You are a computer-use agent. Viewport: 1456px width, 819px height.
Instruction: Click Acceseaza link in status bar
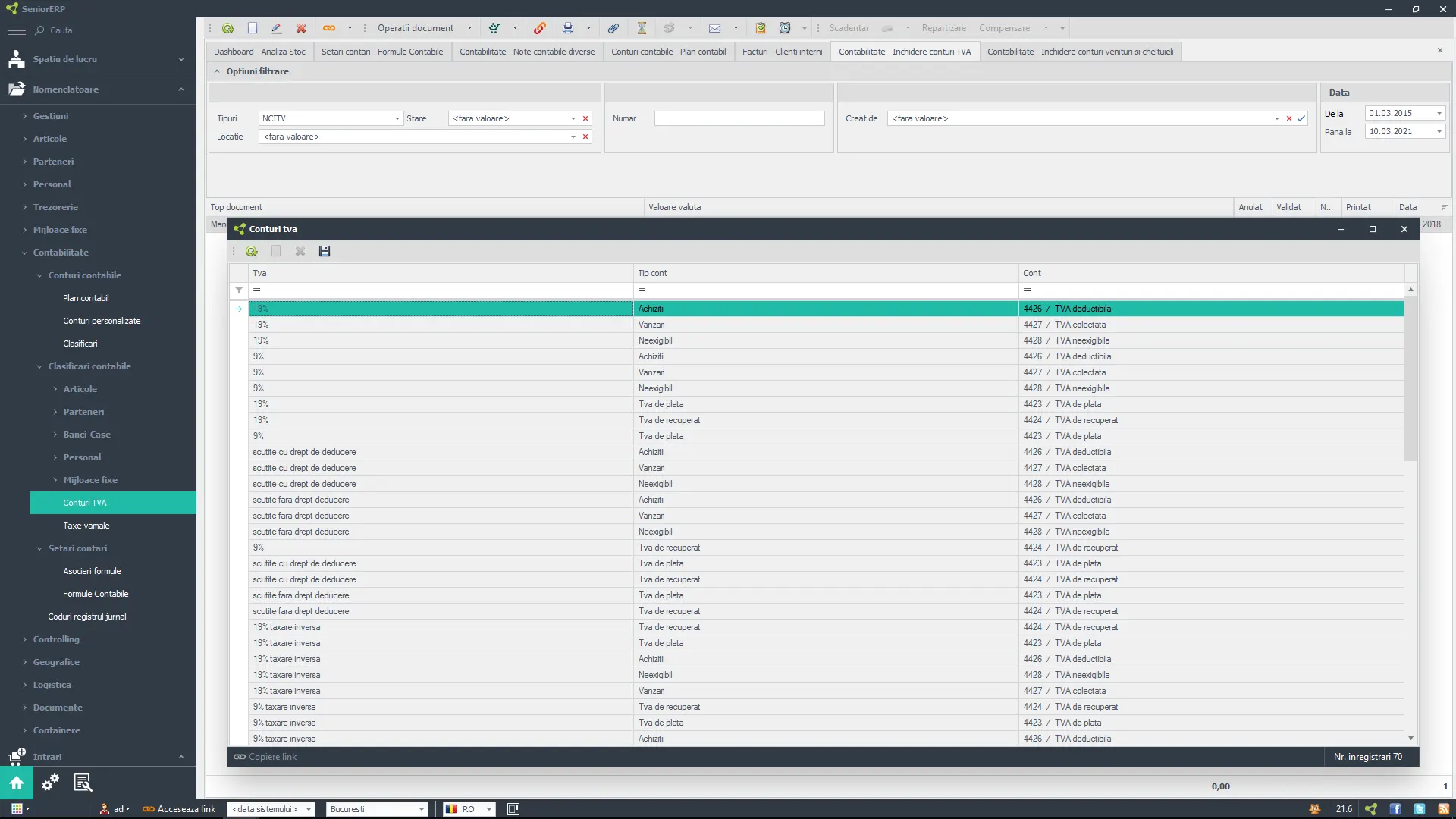coord(179,809)
